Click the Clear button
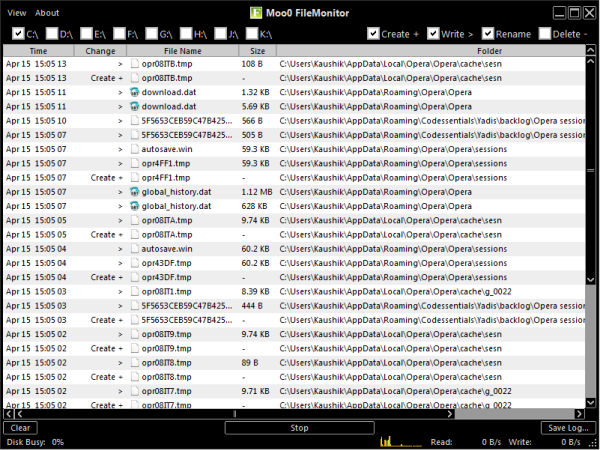Screen dimensions: 600x450 (x=20, y=428)
